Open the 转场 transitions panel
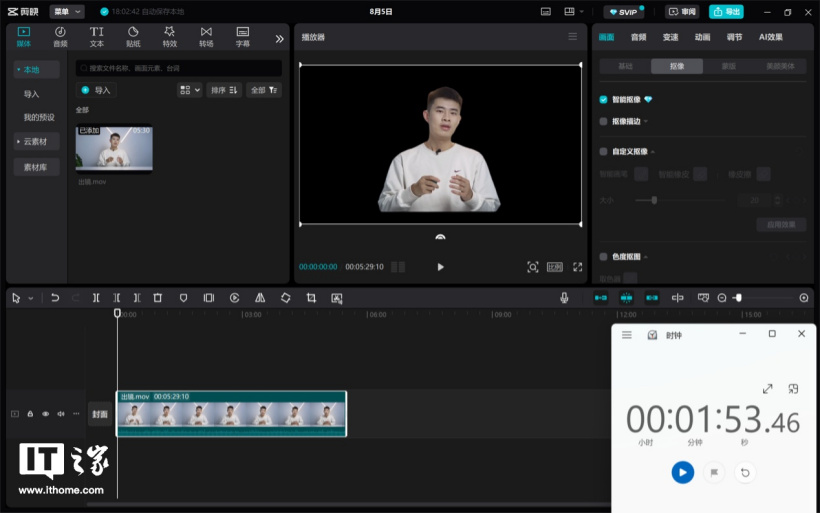 click(x=206, y=37)
